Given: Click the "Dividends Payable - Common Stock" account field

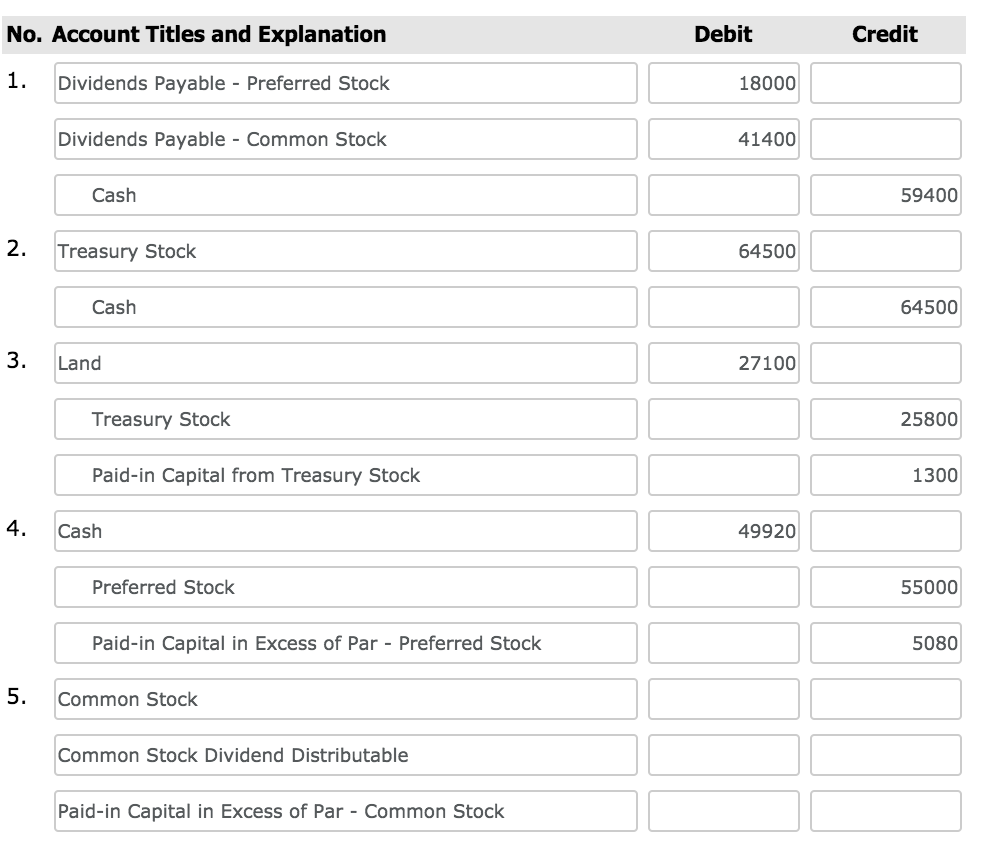Looking at the screenshot, I should point(345,140).
